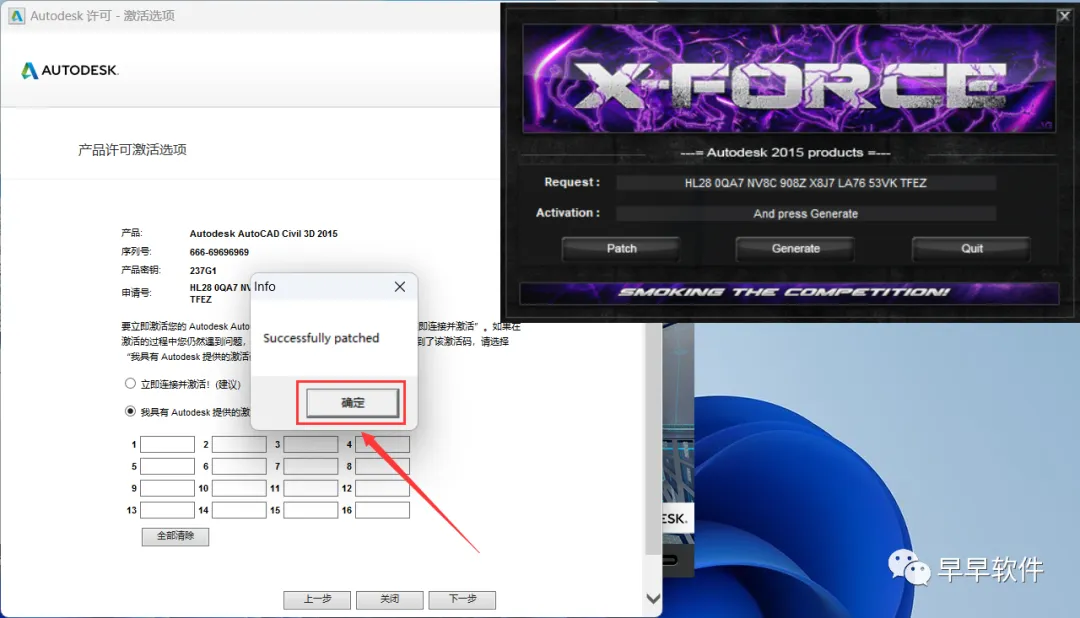Click serial number 666-69696969 text
Image resolution: width=1080 pixels, height=618 pixels.
[x=219, y=252]
